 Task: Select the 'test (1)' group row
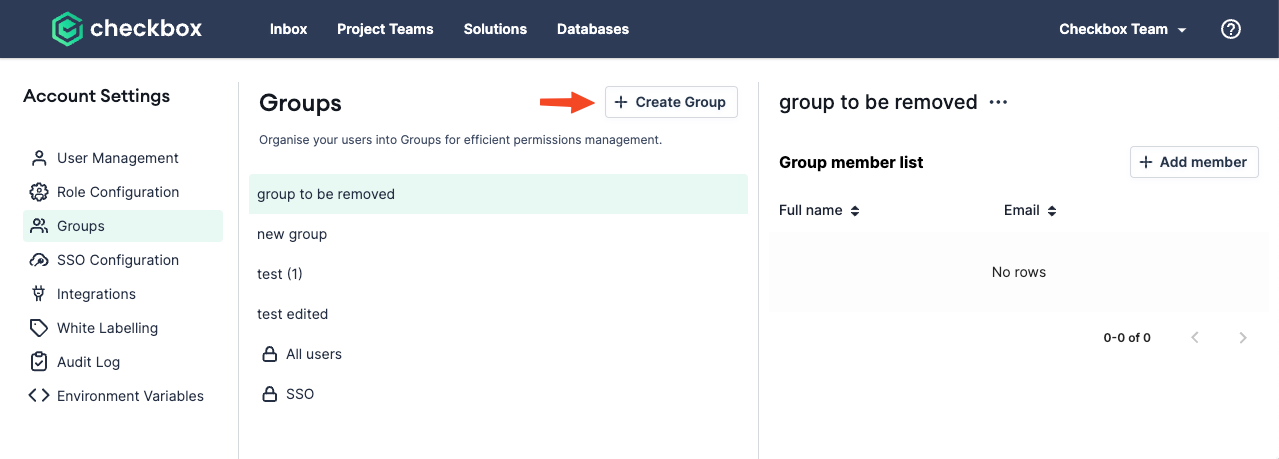(498, 274)
